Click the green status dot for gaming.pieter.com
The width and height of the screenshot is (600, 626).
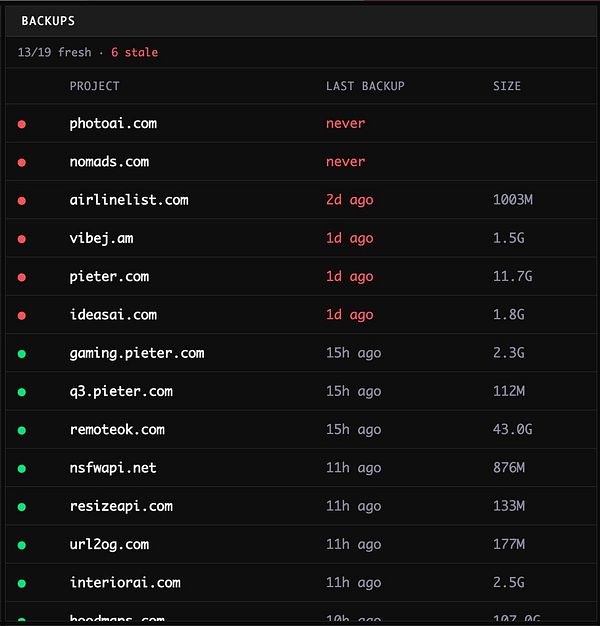point(22,354)
